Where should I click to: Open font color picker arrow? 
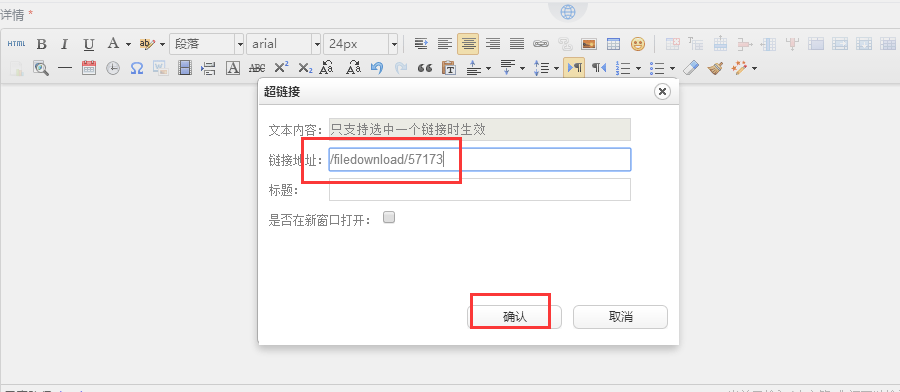pos(128,44)
